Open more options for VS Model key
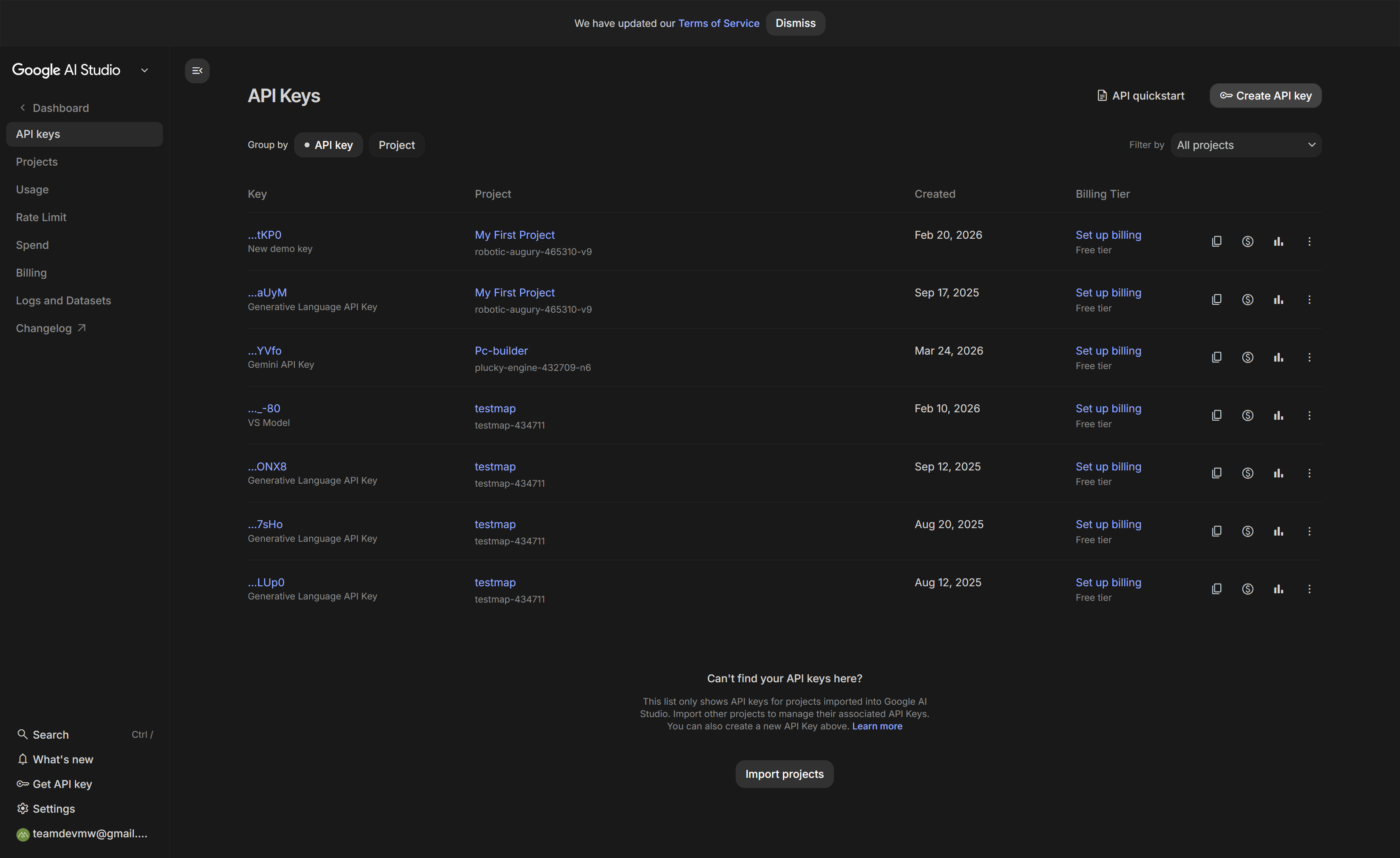The width and height of the screenshot is (1400, 858). 1309,415
